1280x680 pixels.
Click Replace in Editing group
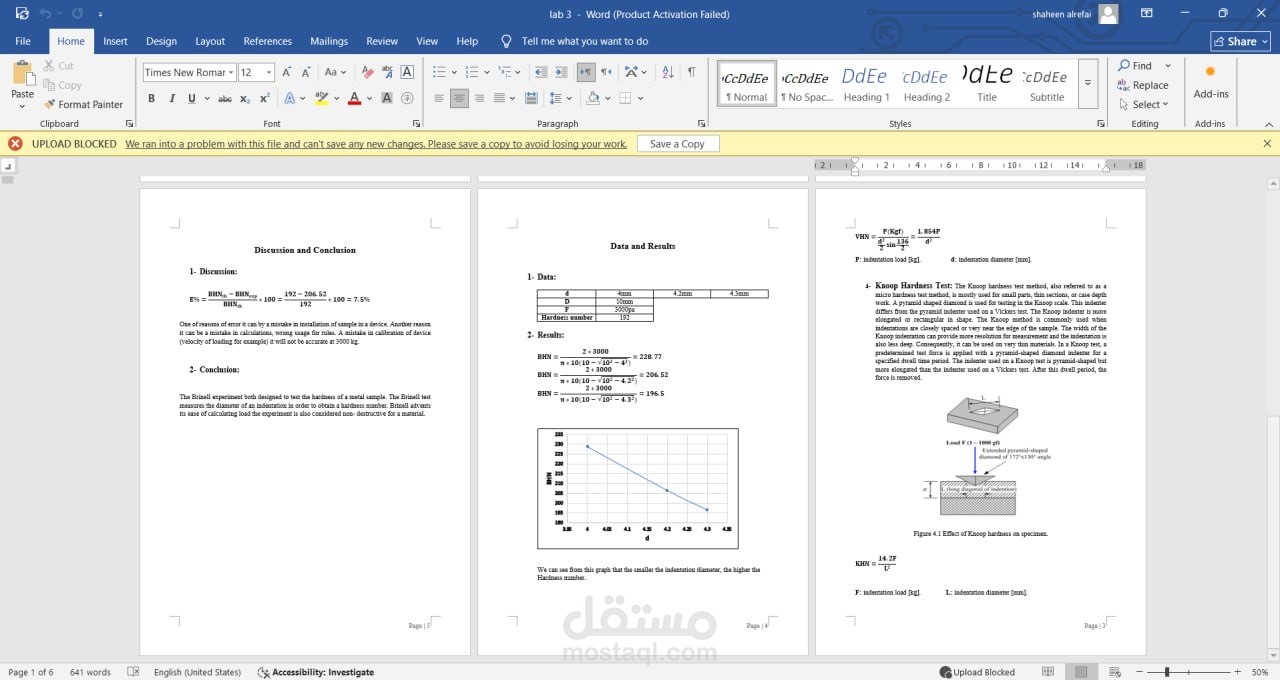pyautogui.click(x=1142, y=85)
